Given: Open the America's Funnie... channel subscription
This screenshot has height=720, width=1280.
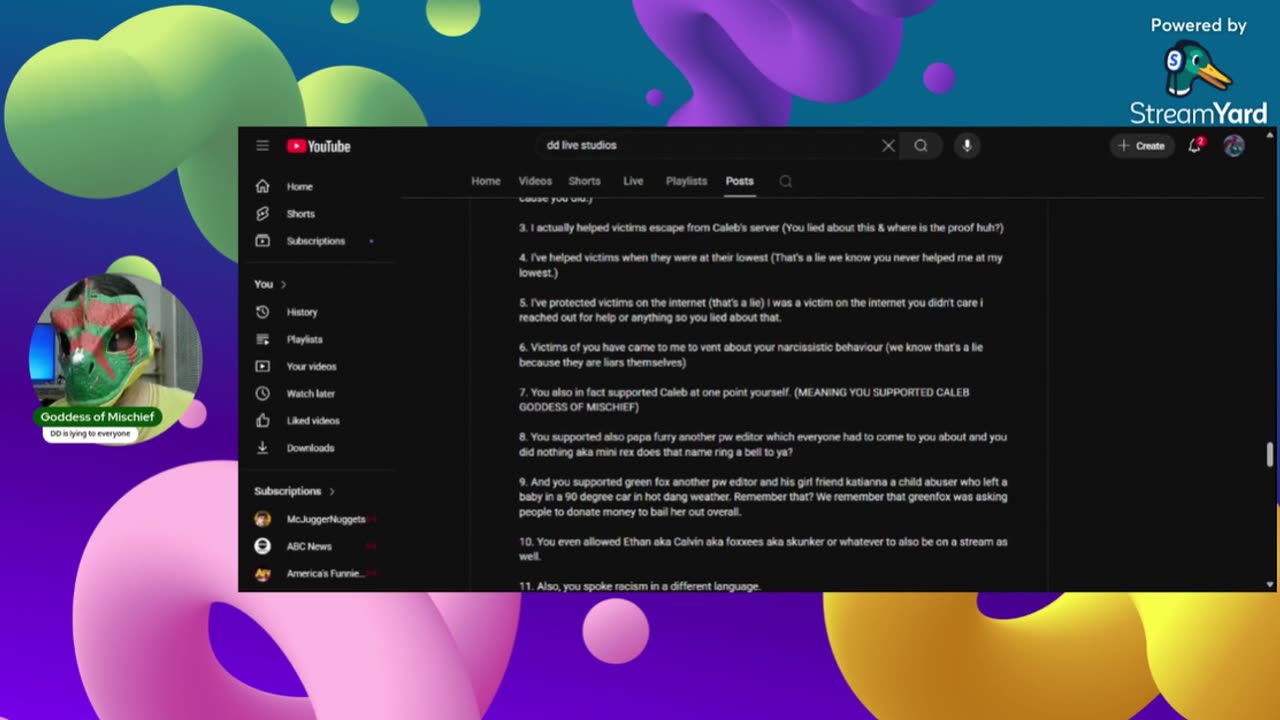Looking at the screenshot, I should pyautogui.click(x=316, y=574).
